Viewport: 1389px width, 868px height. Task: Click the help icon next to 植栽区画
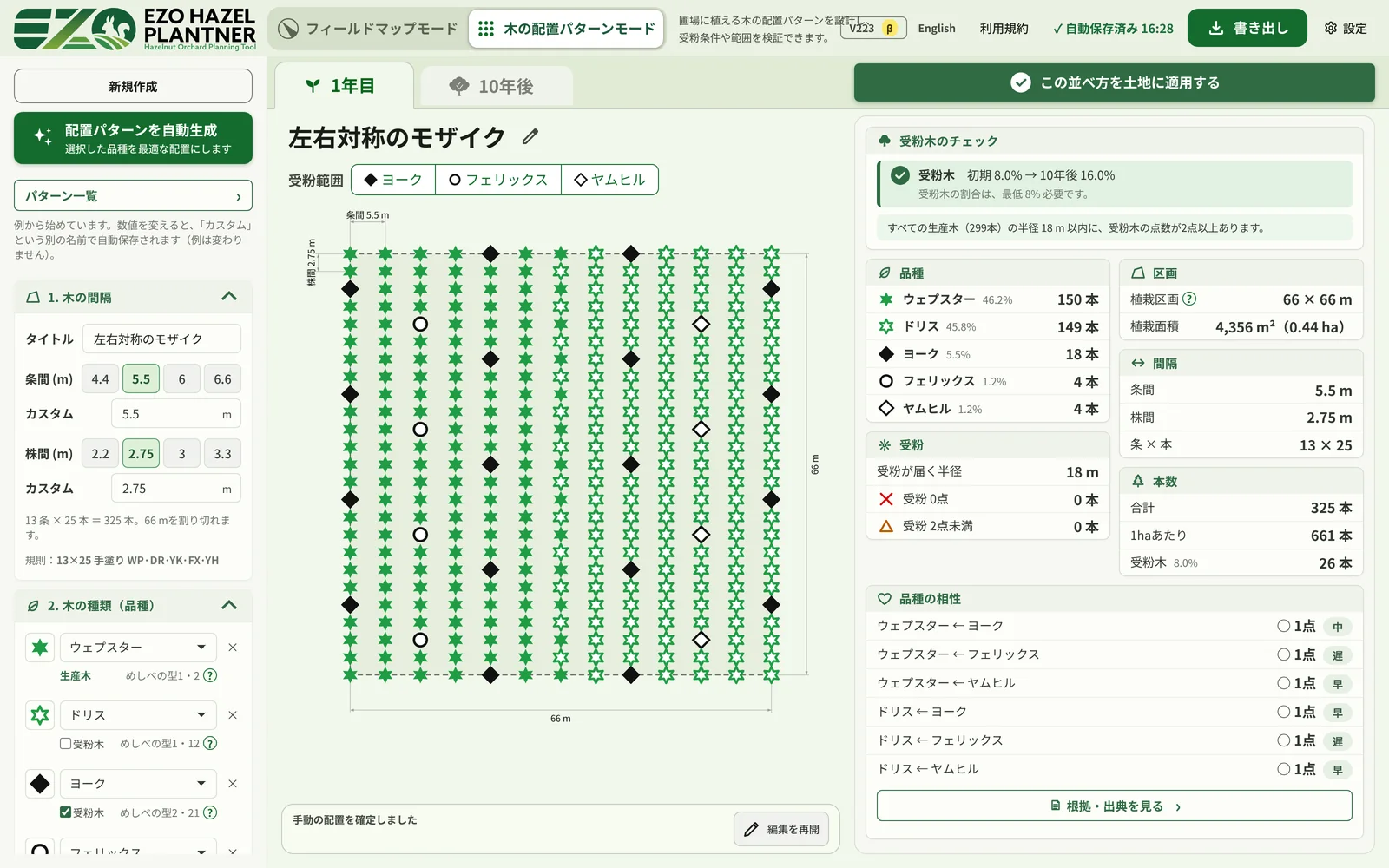pos(1189,299)
